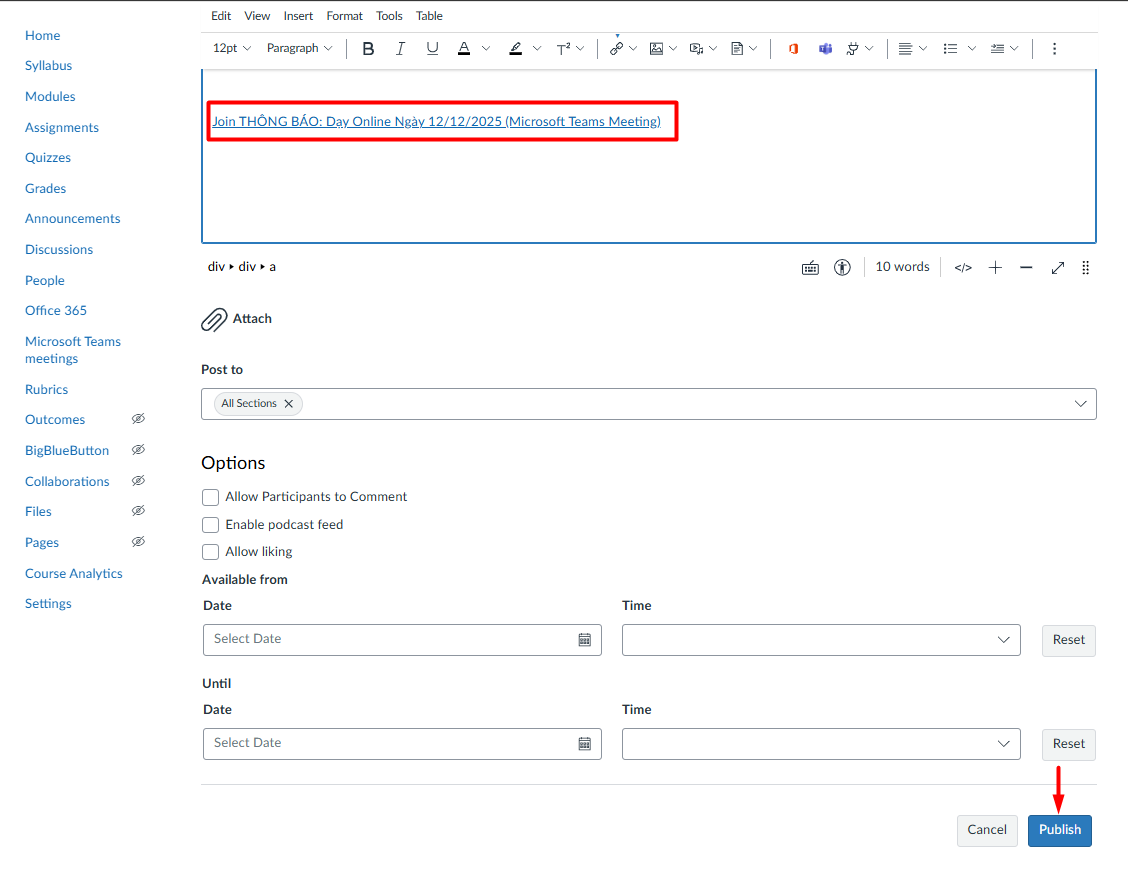Tick the Allow liking checkbox
The image size is (1128, 876).
tap(211, 552)
